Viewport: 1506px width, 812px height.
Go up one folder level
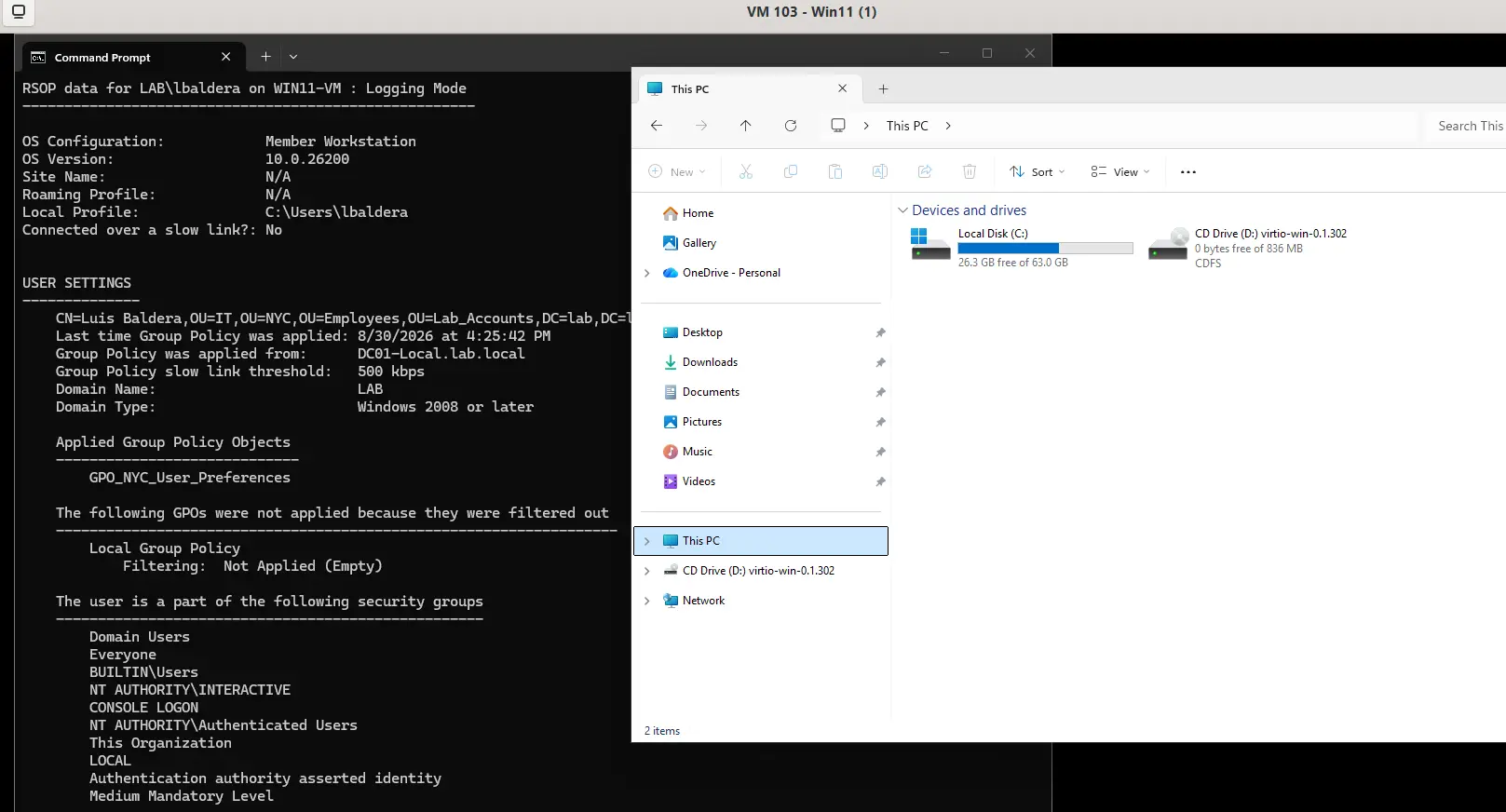tap(746, 126)
